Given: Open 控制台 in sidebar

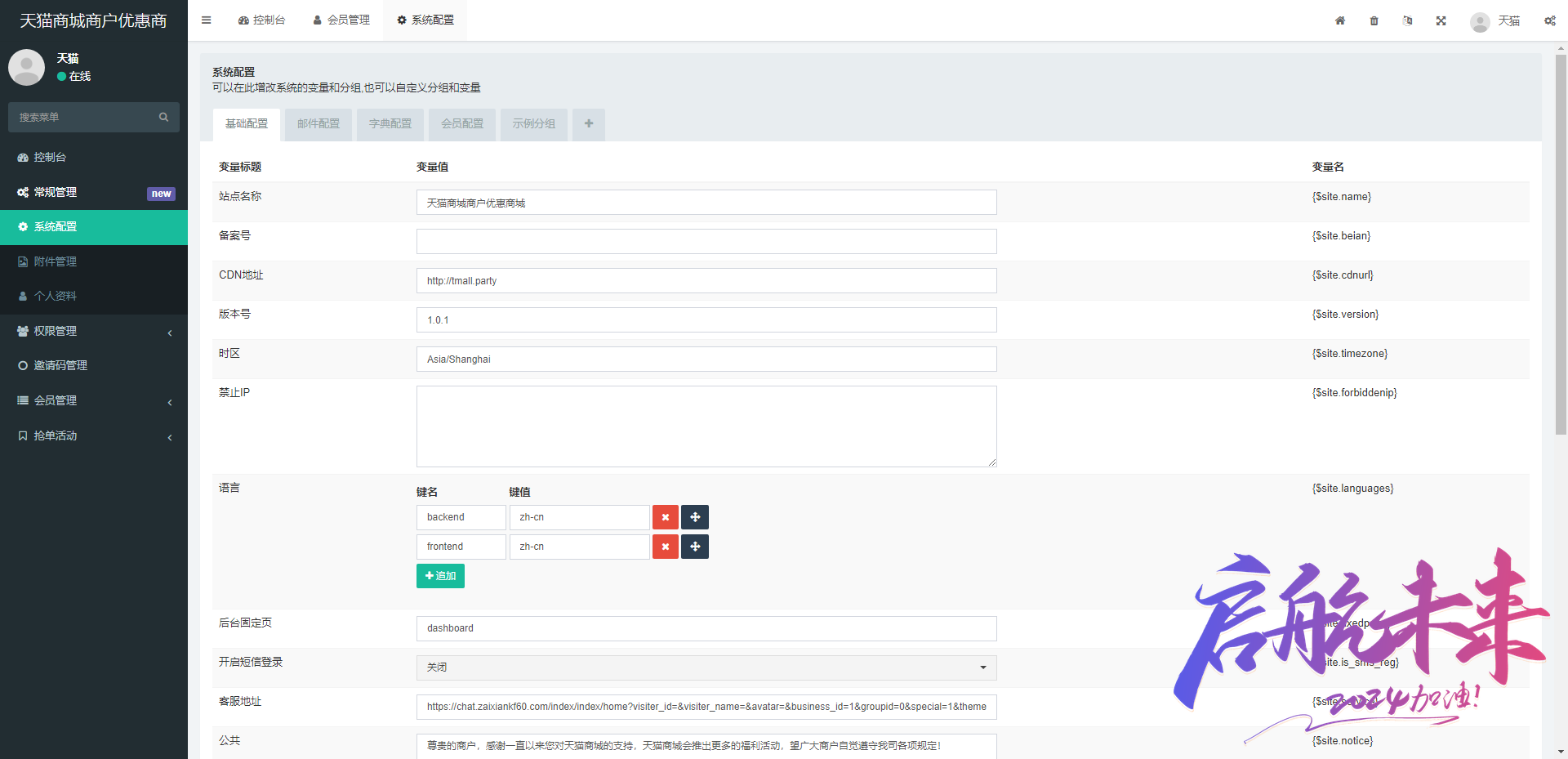Looking at the screenshot, I should click(x=94, y=157).
